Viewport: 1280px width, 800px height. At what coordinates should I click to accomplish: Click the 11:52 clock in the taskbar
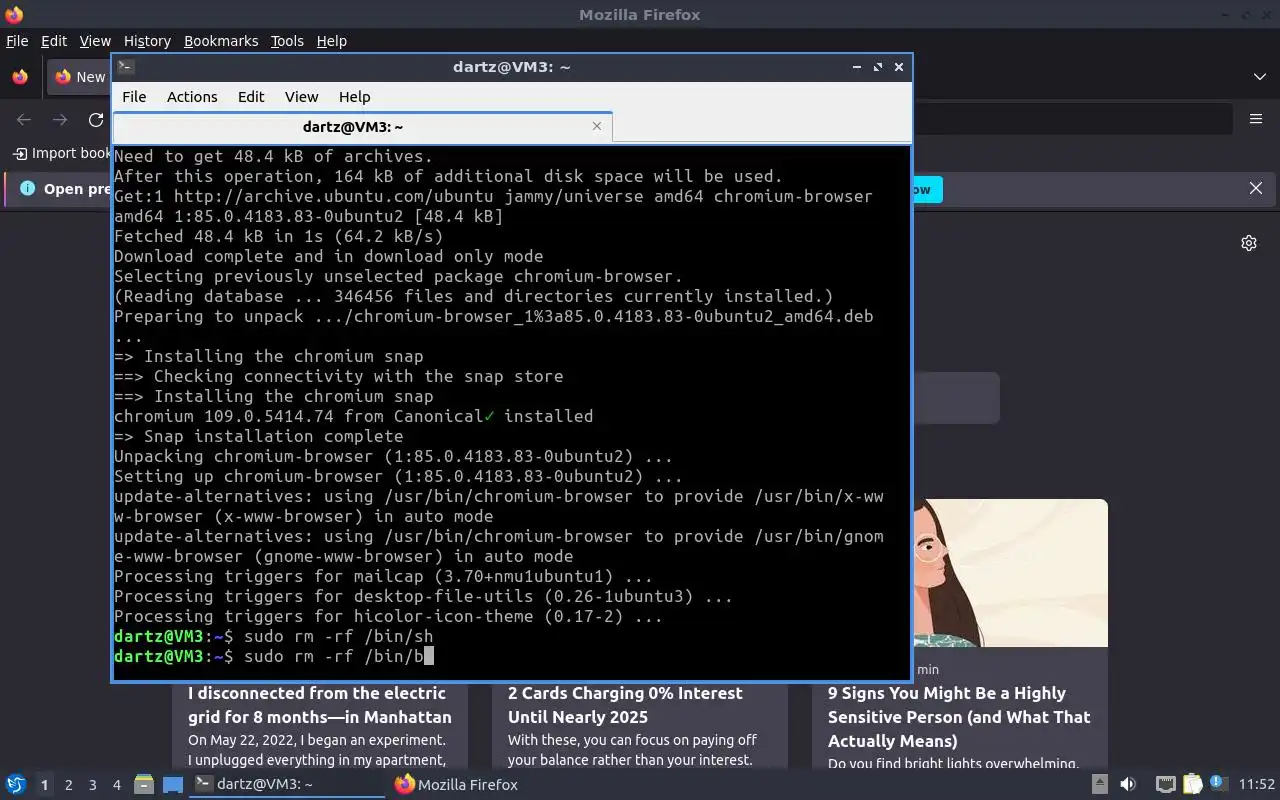click(1257, 785)
